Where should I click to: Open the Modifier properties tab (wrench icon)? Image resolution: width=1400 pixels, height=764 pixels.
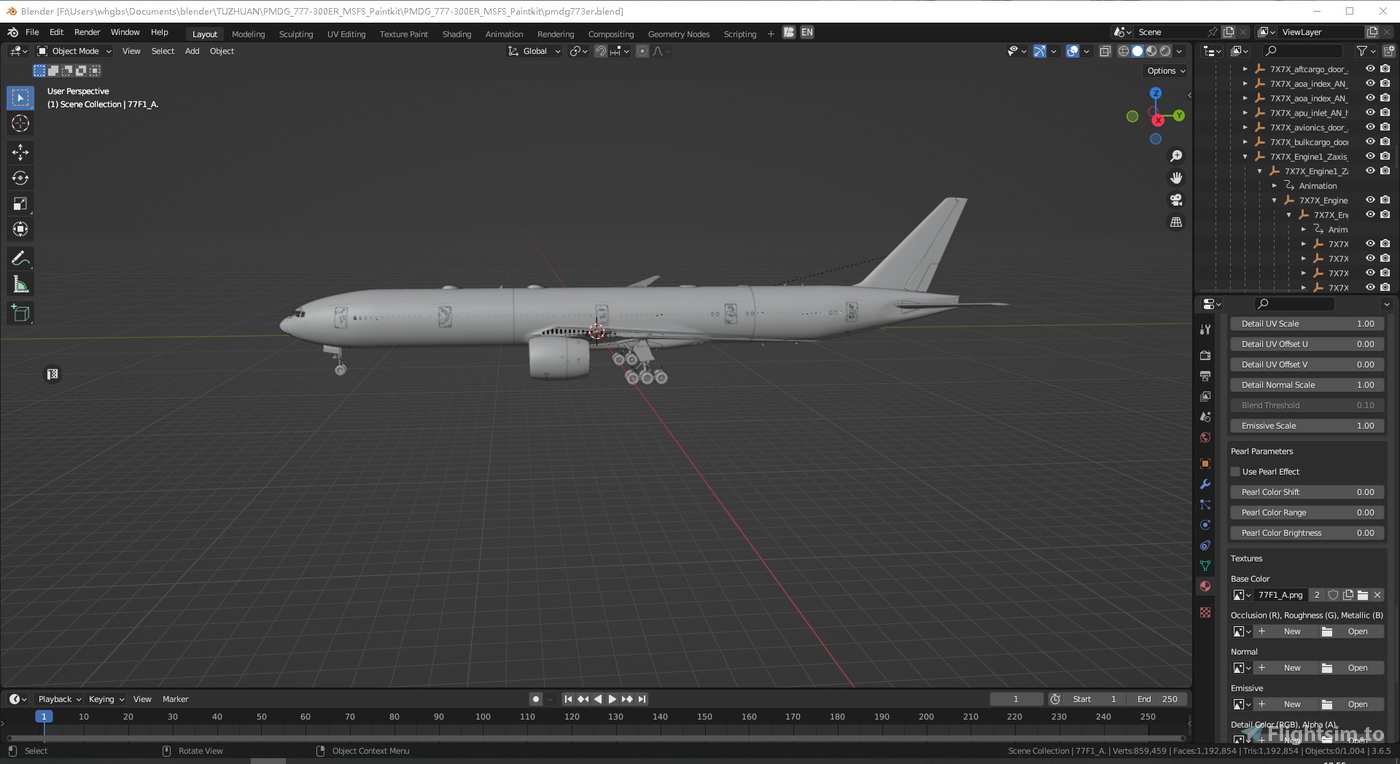coord(1204,484)
